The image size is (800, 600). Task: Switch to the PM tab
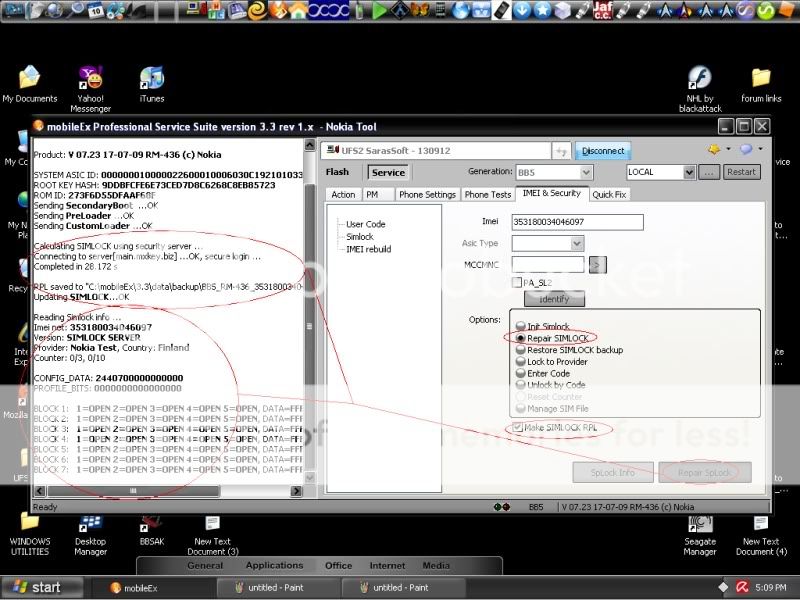(372, 194)
